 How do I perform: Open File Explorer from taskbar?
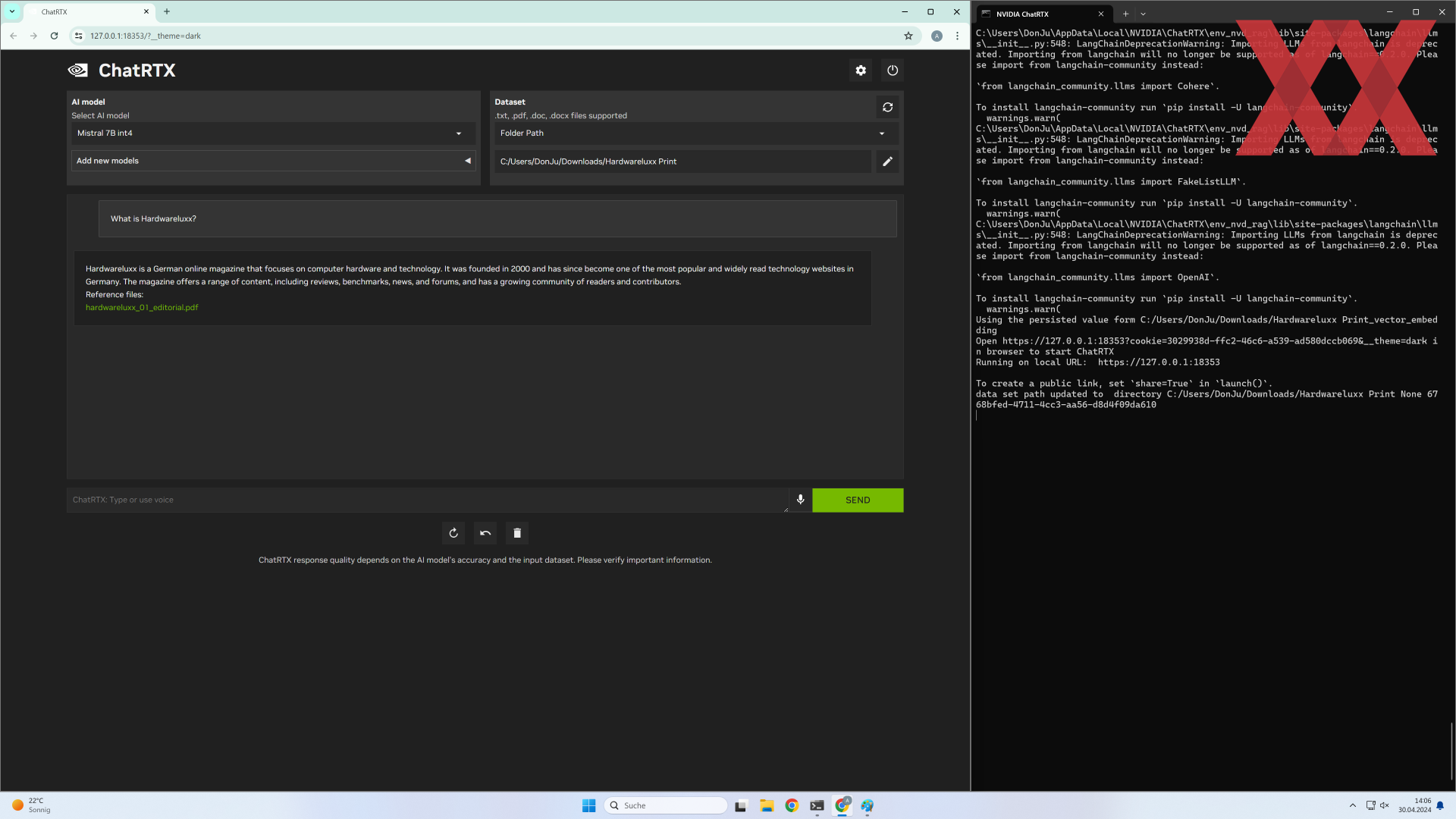click(767, 805)
